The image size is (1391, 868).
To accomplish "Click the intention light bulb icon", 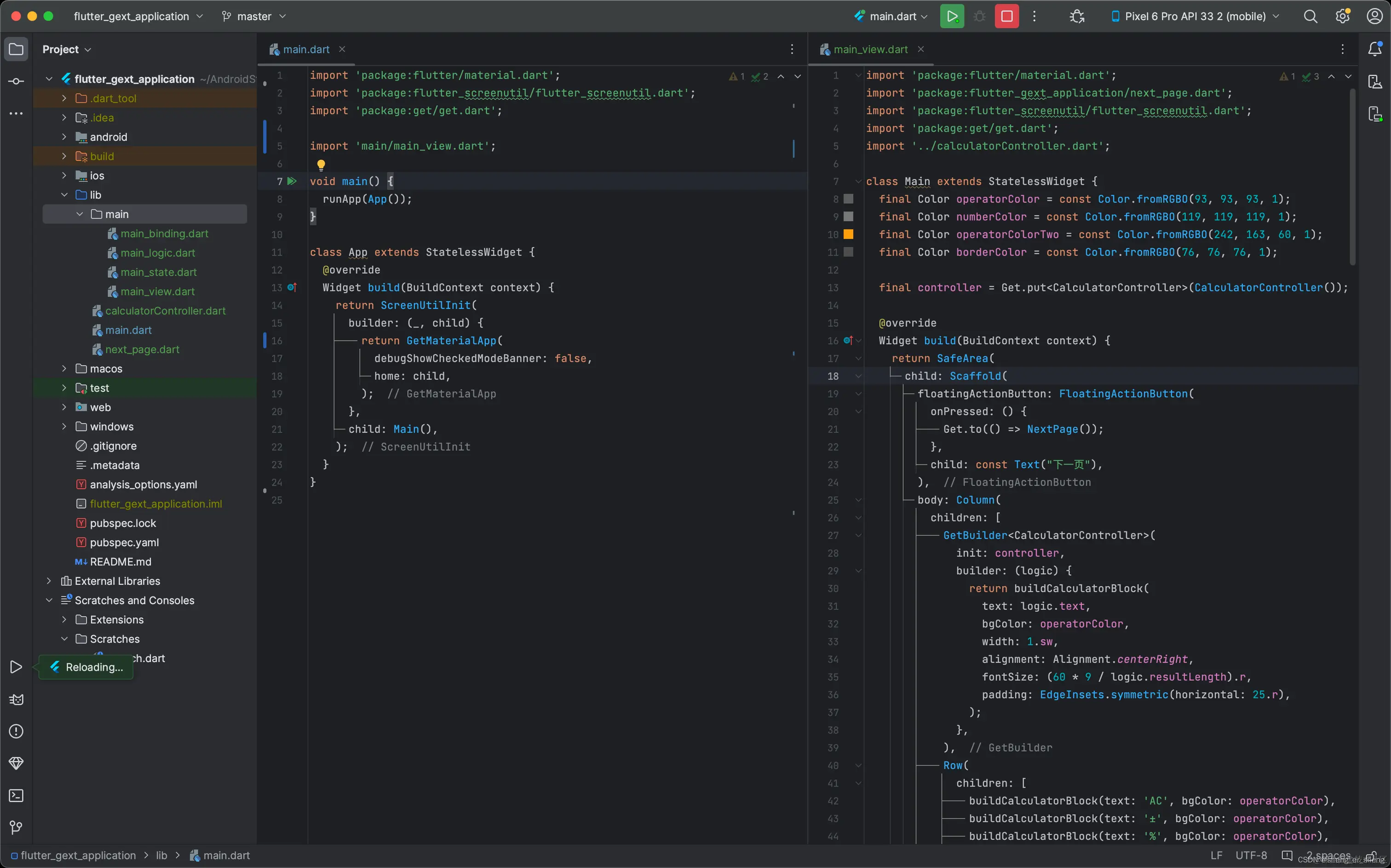I will (x=321, y=165).
